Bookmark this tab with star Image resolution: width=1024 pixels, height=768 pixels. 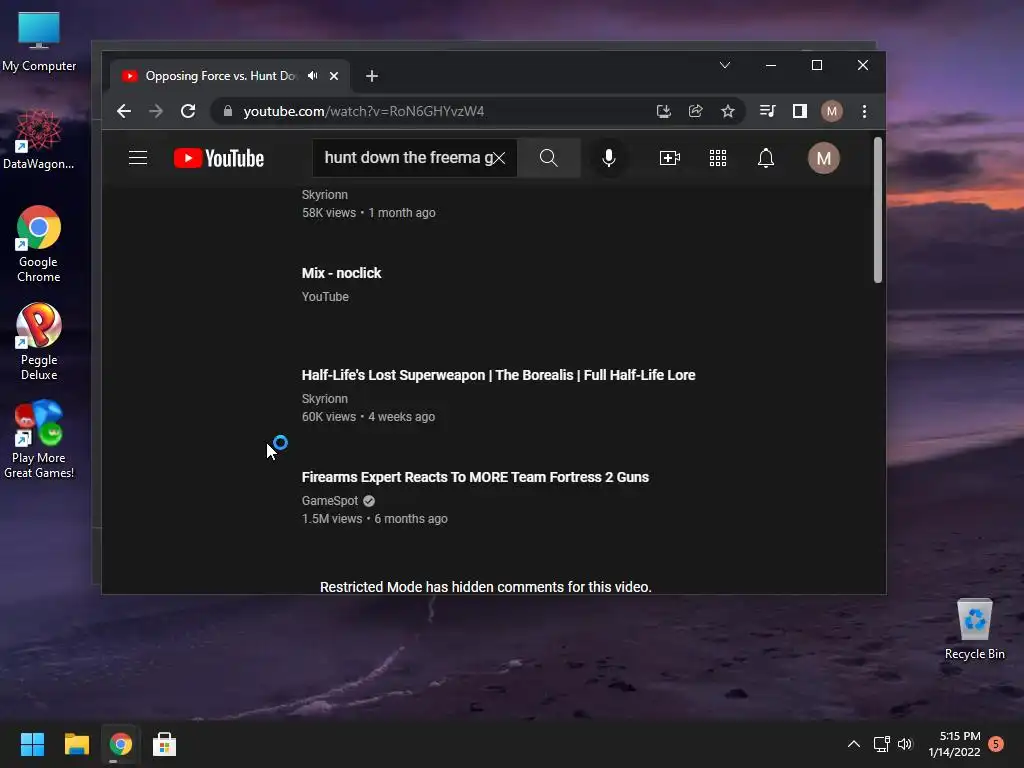[x=728, y=111]
